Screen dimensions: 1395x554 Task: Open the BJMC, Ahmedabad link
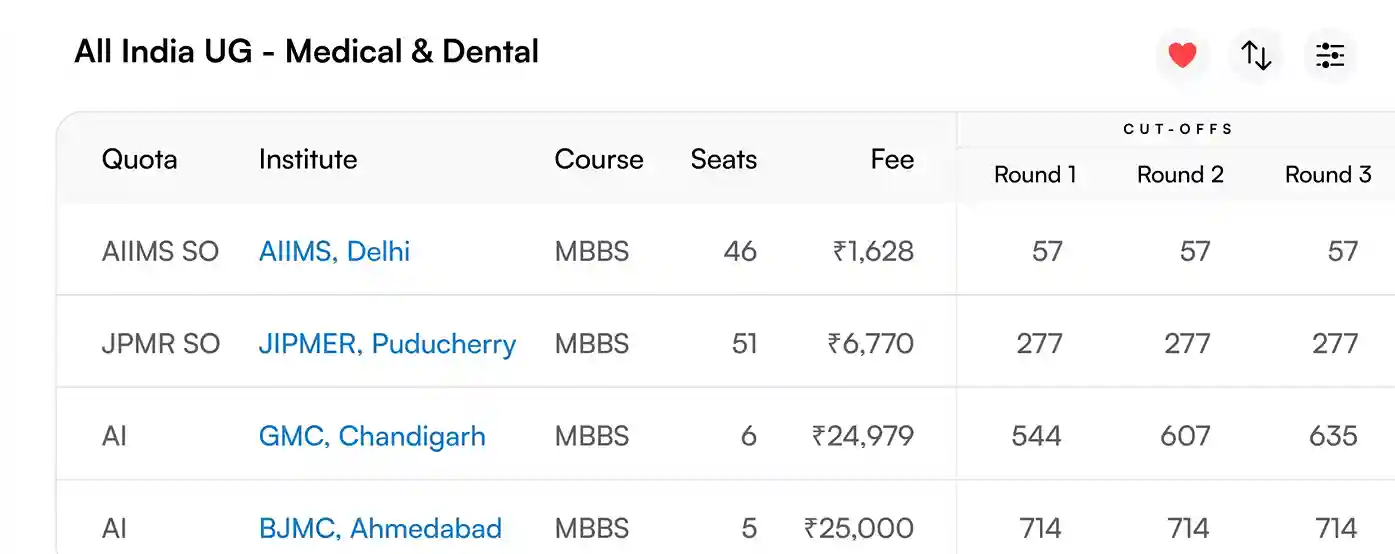pyautogui.click(x=380, y=528)
